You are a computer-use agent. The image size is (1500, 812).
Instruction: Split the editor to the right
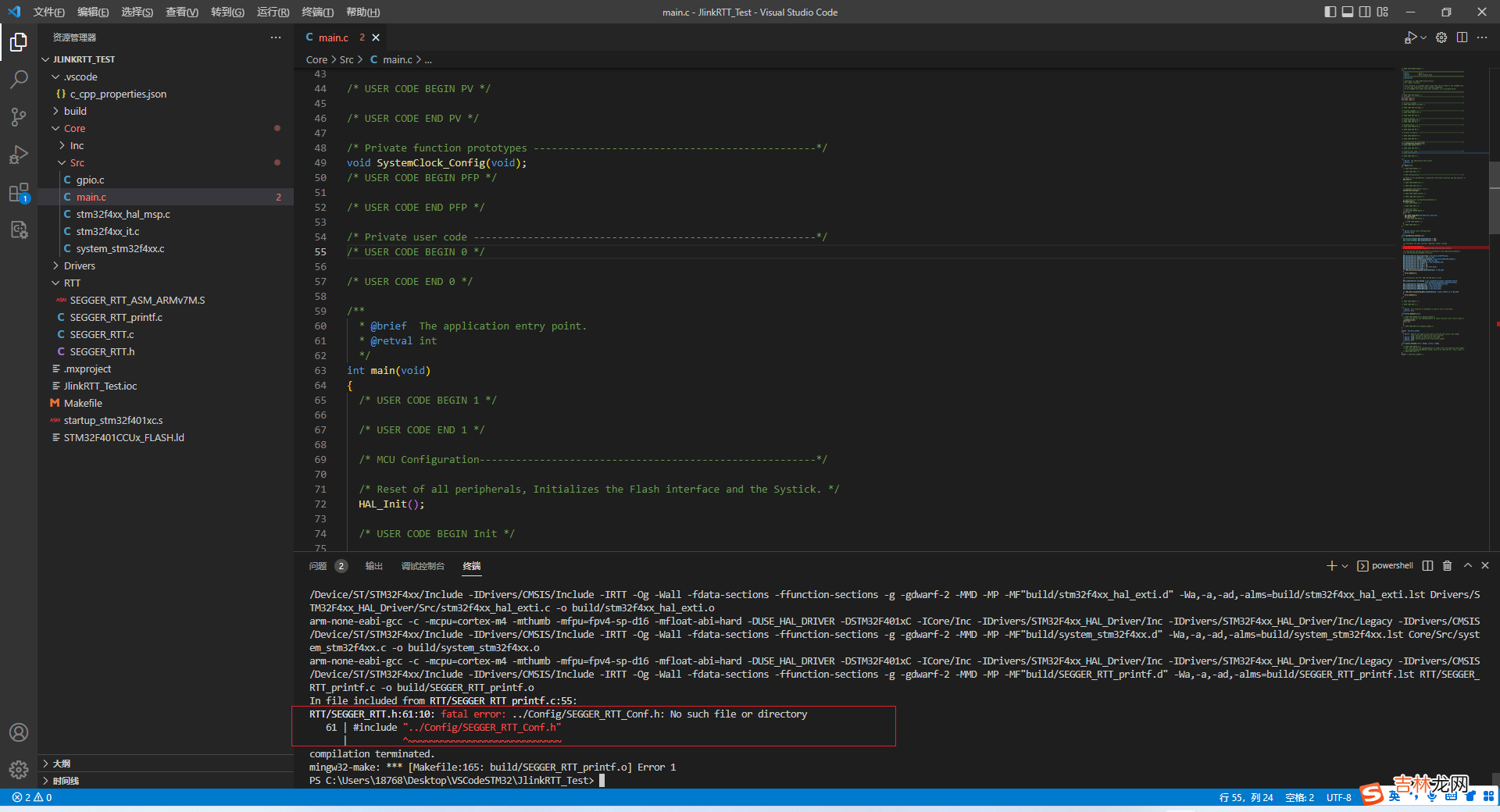click(1462, 37)
